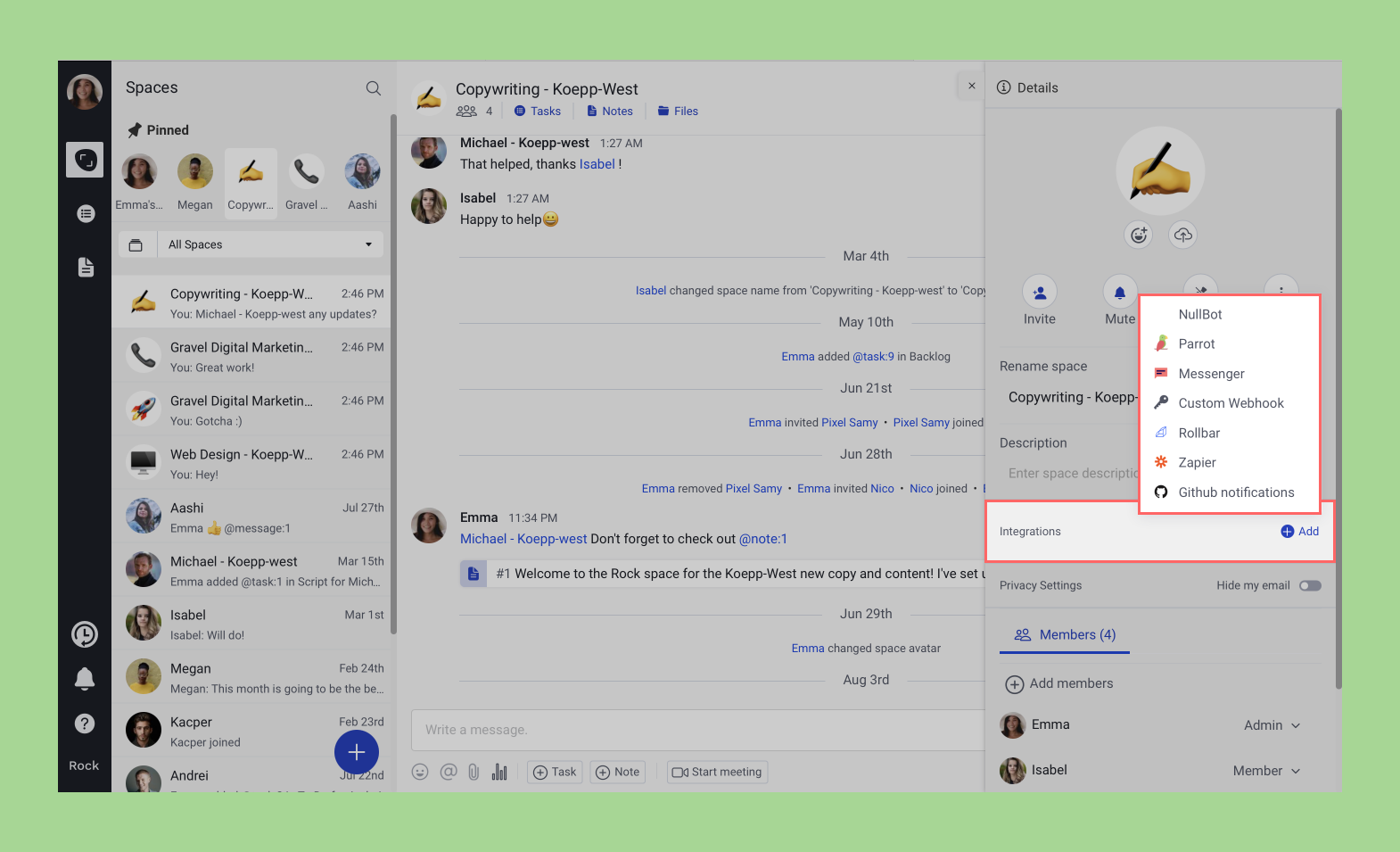The image size is (1400, 852).
Task: Open notifications bell in left sidebar
Action: 85,679
